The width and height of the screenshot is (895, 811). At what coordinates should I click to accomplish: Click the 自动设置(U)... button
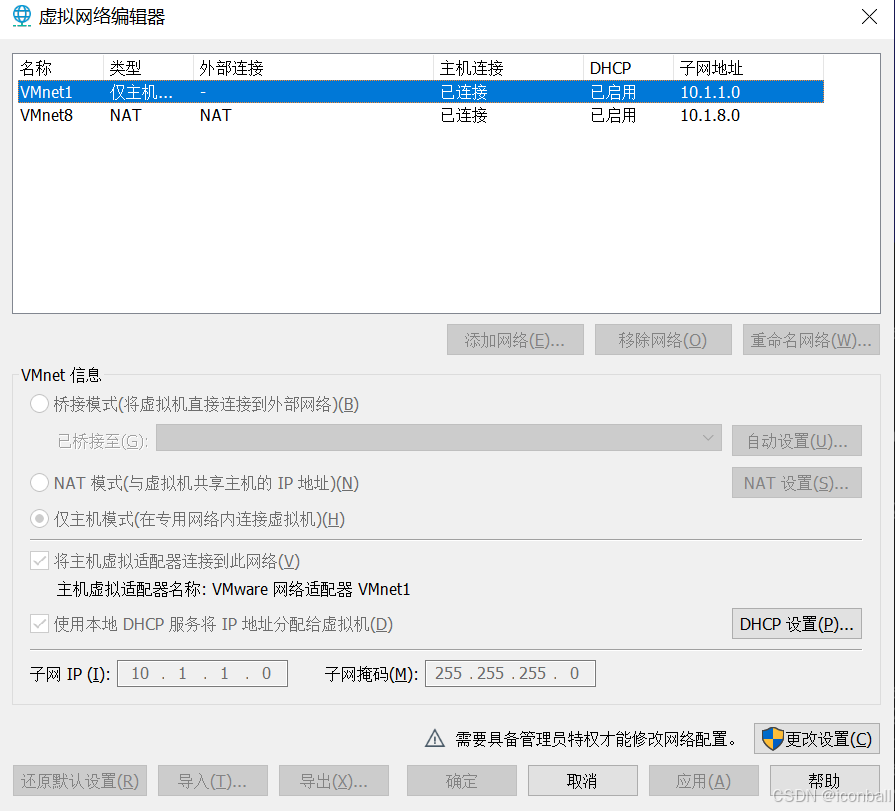(797, 441)
